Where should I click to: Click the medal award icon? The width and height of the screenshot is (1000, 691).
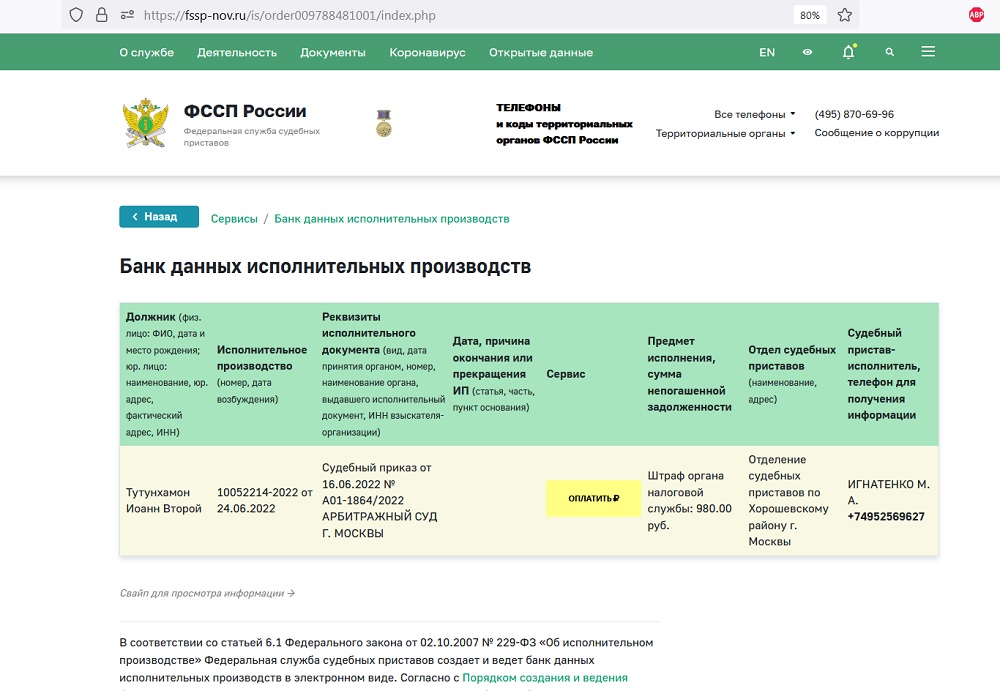[x=383, y=123]
